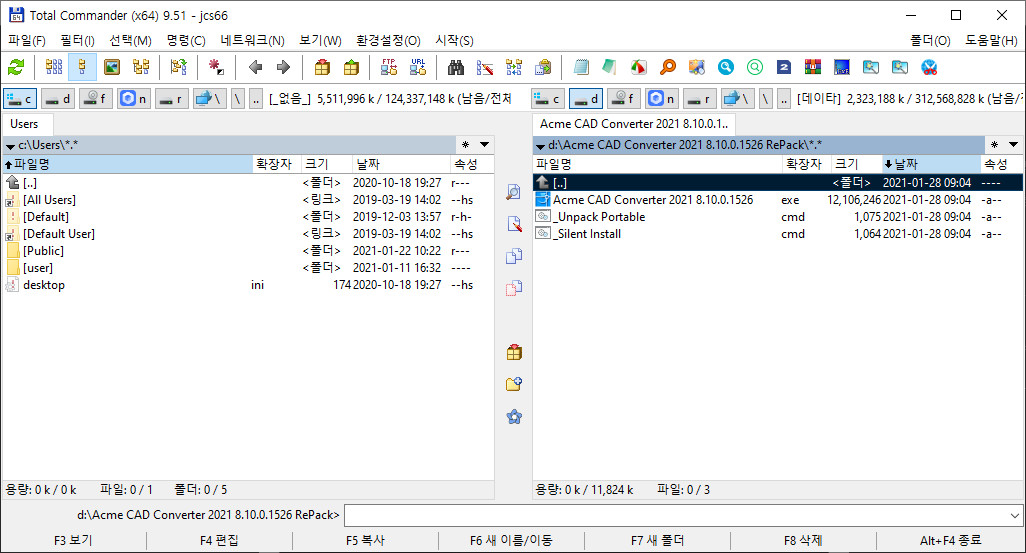1026x553 pixels.
Task: Select drive d in the left drive bar
Action: [58, 99]
